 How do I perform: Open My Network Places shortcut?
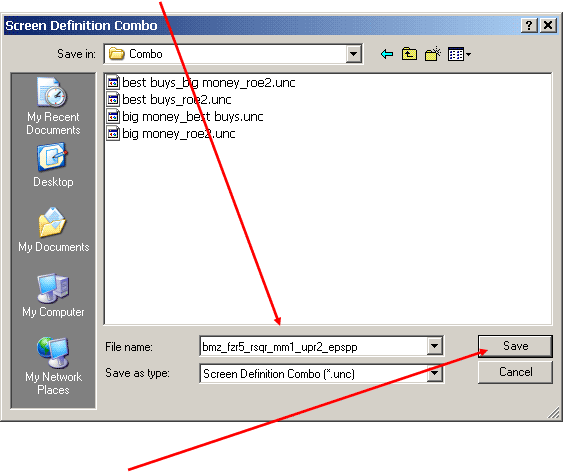coord(53,366)
